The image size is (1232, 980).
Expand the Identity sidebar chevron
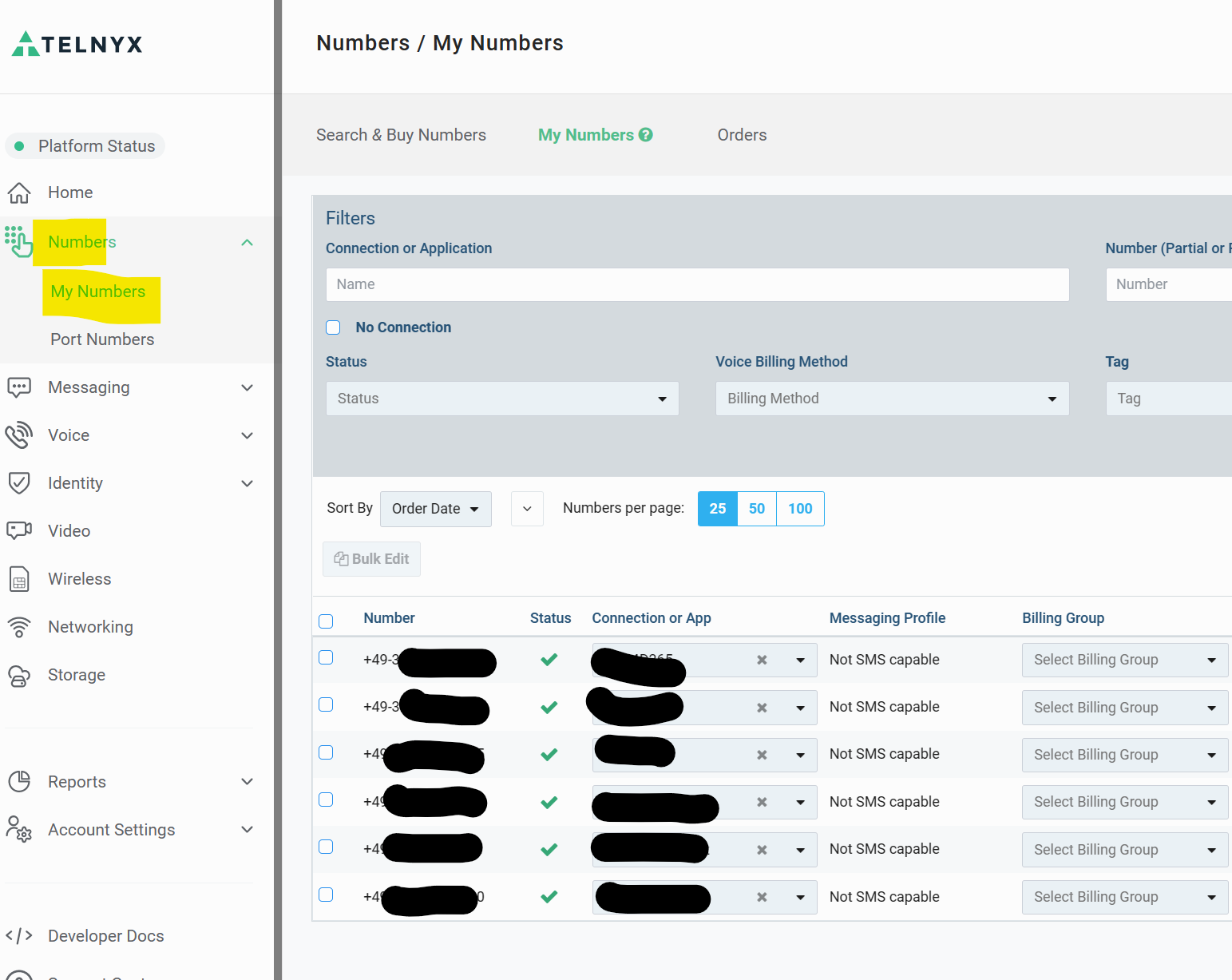point(247,483)
